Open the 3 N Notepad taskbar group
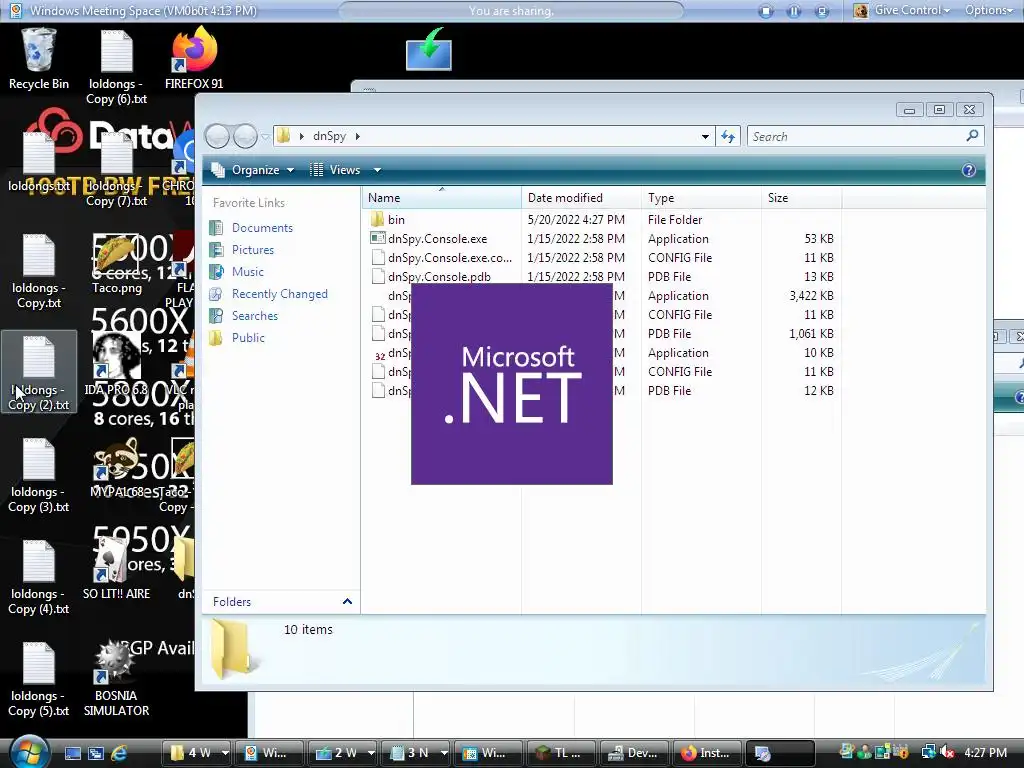The height and width of the screenshot is (768, 1024). click(416, 753)
